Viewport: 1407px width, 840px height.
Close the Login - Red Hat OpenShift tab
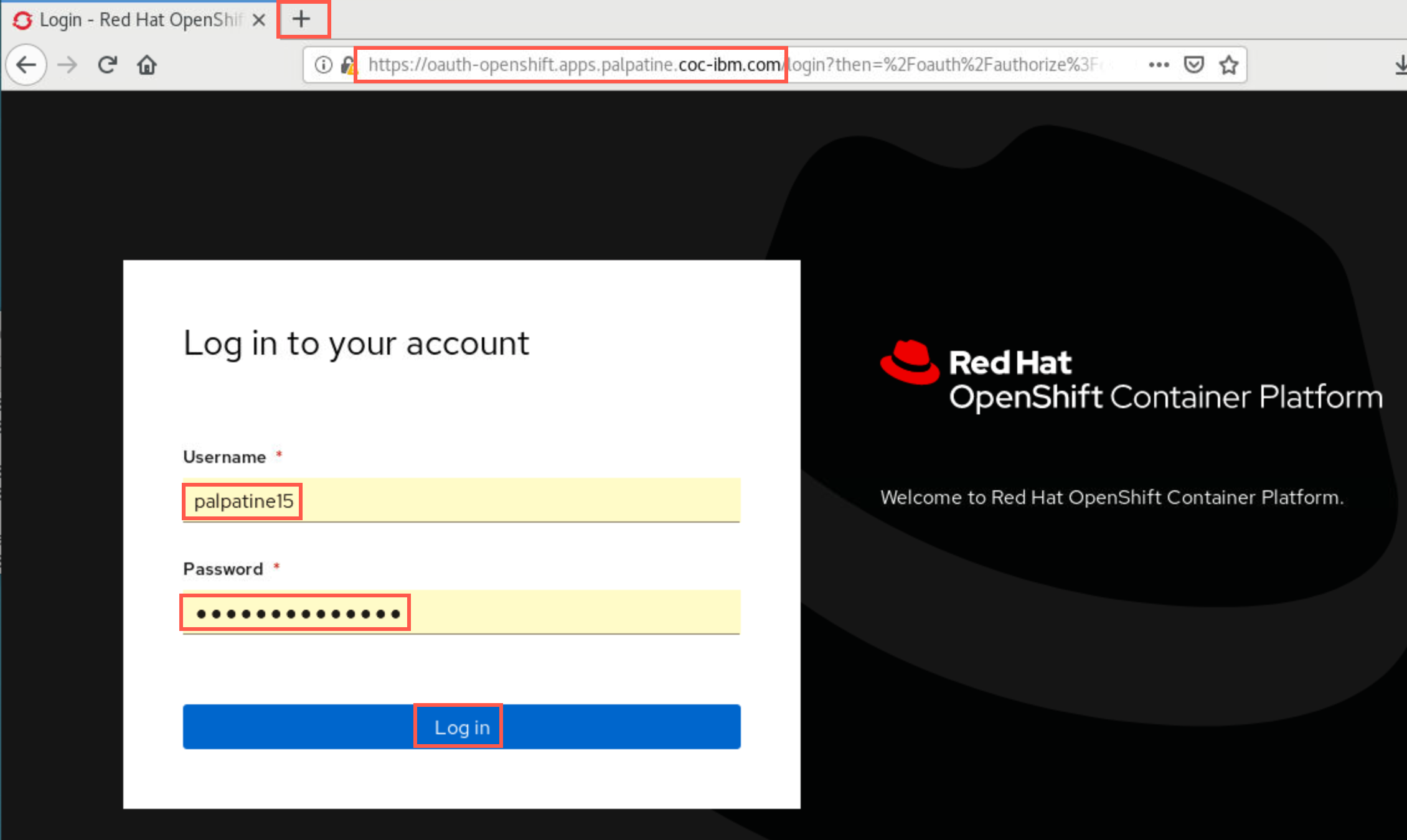pyautogui.click(x=259, y=20)
